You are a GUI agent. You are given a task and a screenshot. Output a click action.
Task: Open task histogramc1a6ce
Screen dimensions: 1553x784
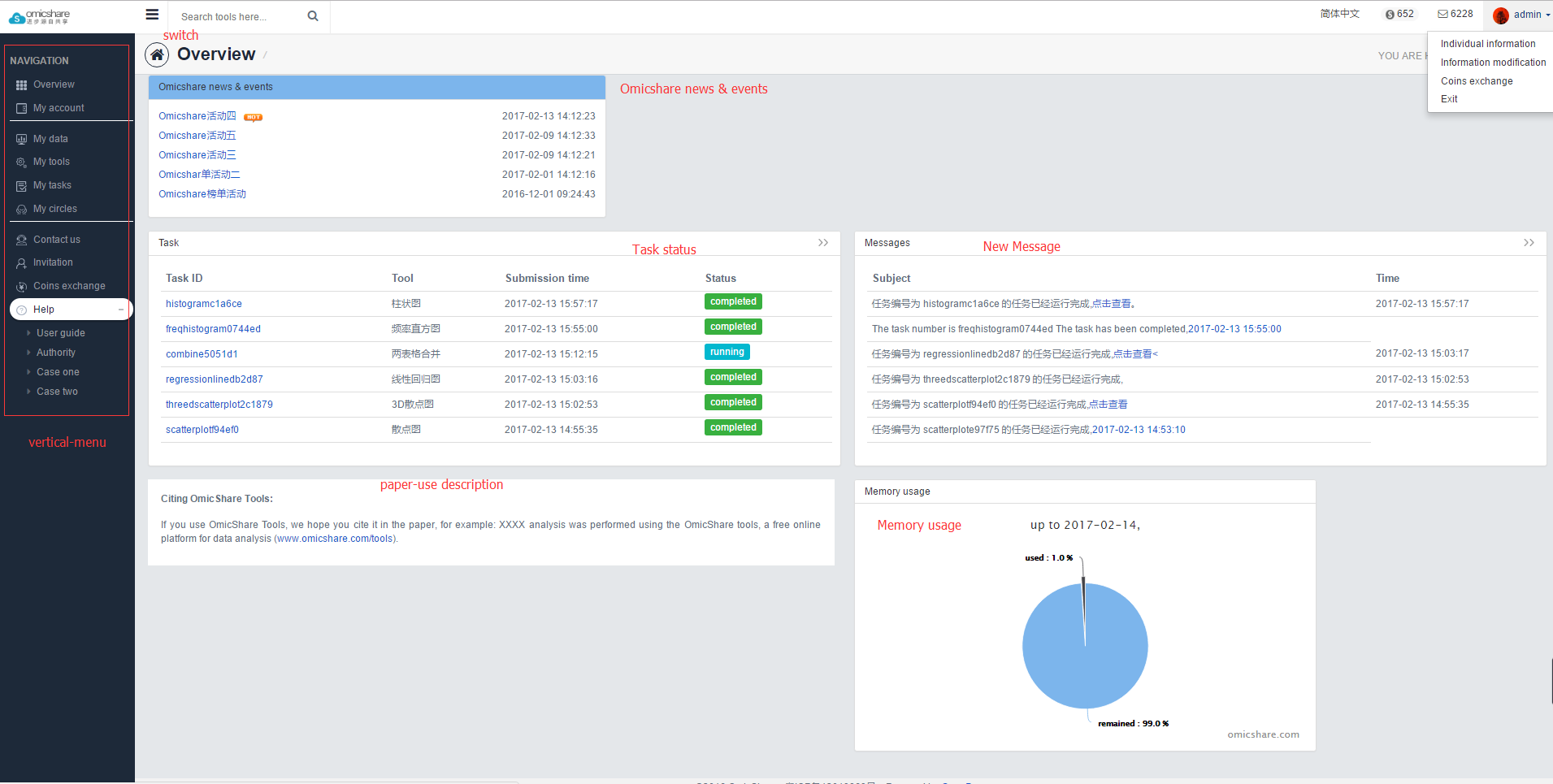[204, 304]
